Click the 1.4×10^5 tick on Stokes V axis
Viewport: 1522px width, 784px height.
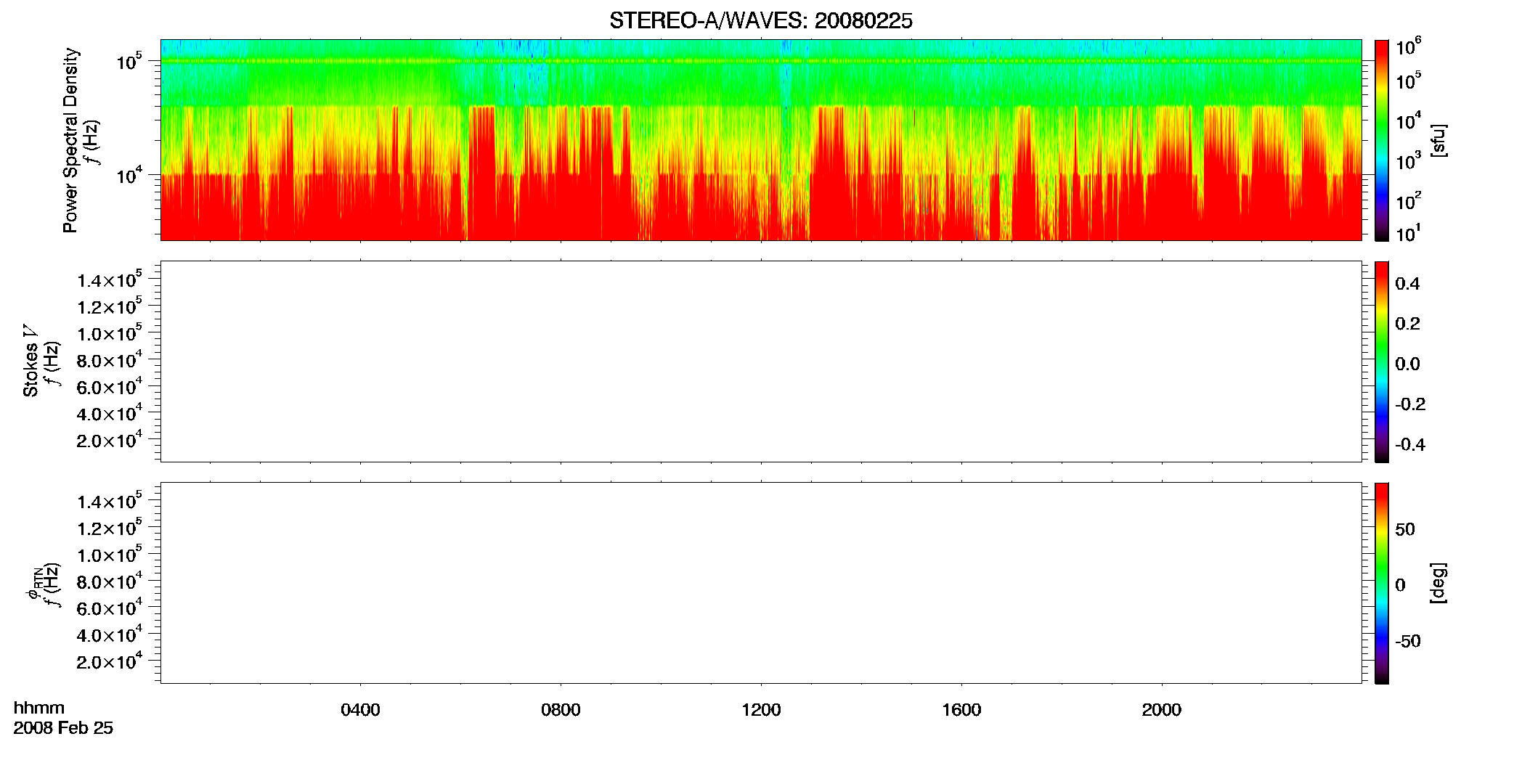click(110, 279)
